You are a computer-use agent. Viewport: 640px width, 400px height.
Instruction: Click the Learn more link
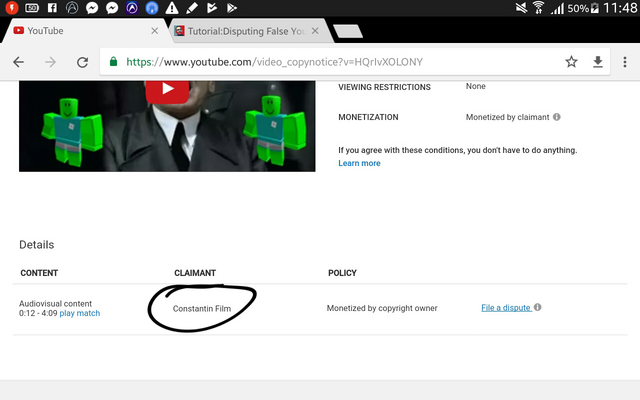(x=359, y=163)
